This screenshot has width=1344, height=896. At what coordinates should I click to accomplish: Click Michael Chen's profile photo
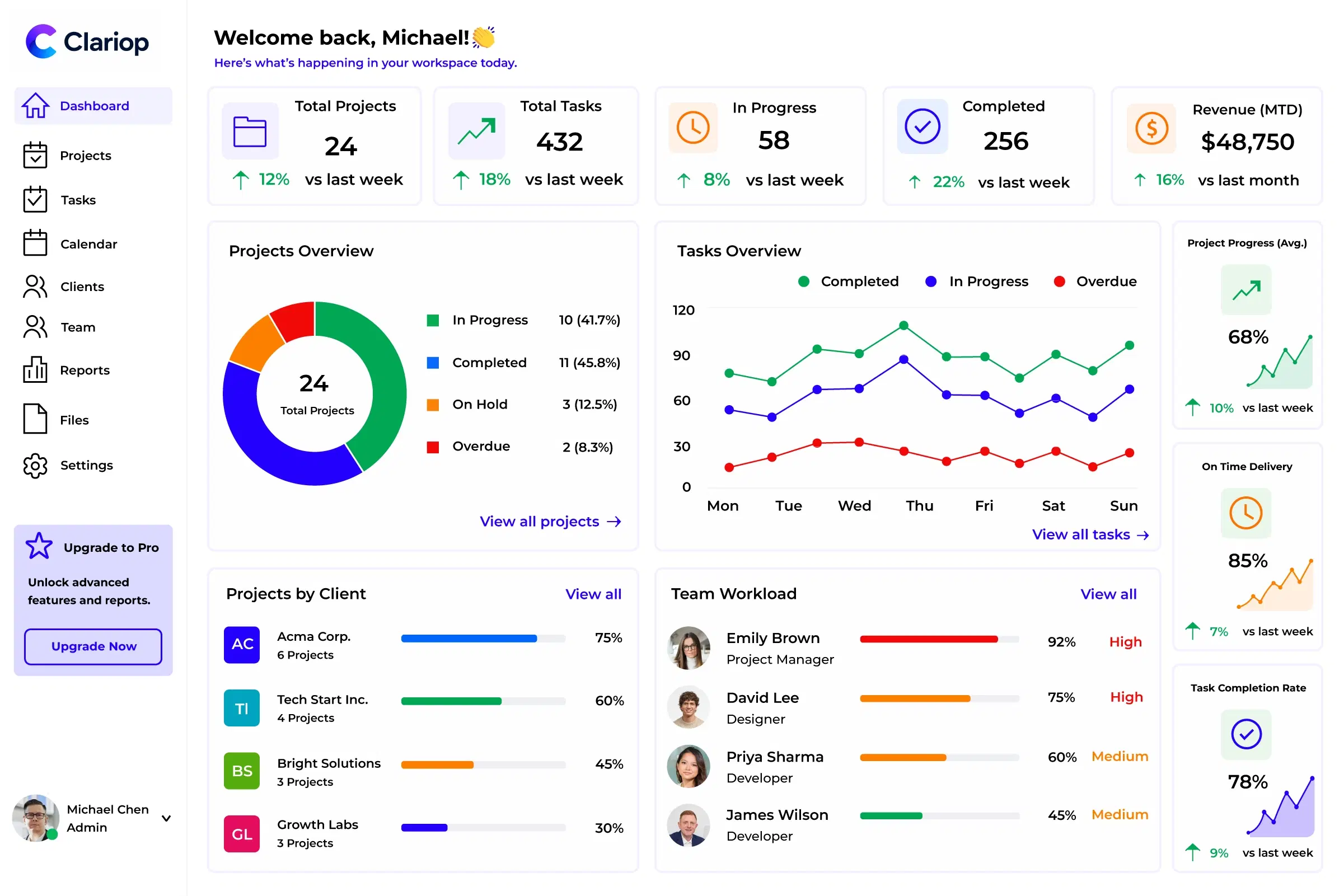pyautogui.click(x=35, y=818)
